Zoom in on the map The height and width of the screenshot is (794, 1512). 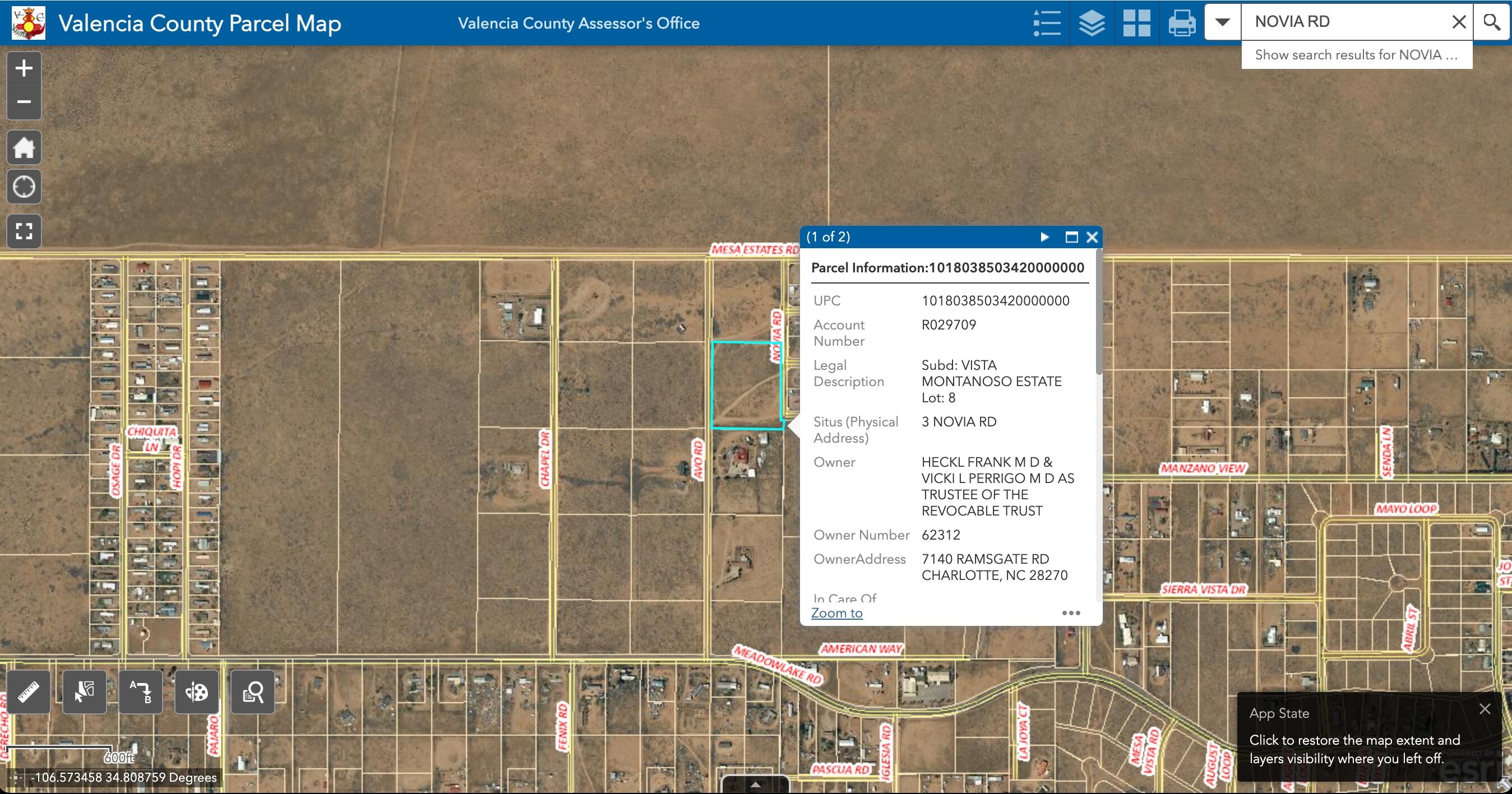coord(24,68)
